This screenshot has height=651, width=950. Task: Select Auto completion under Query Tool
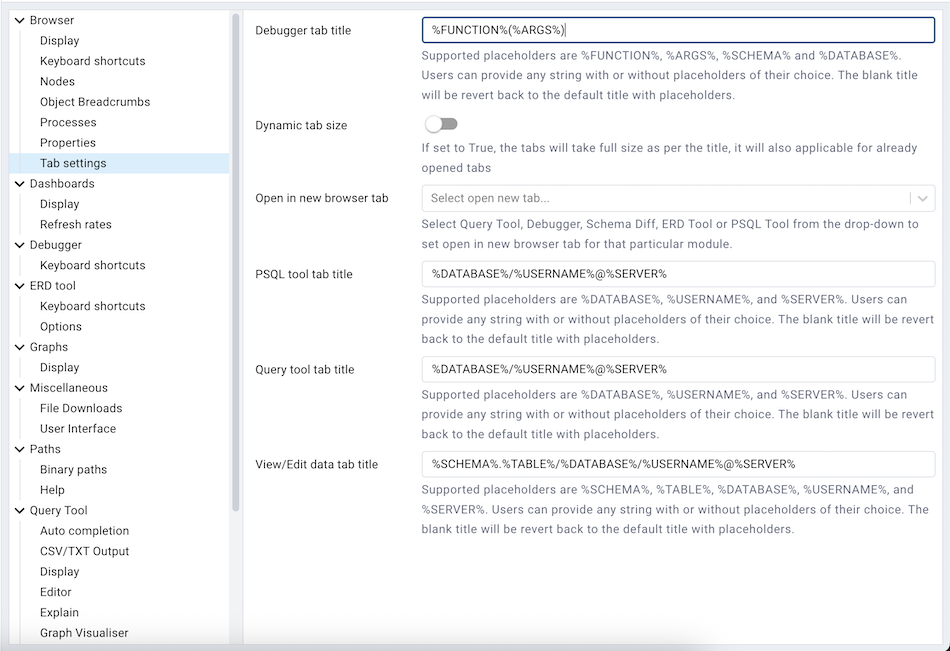(x=84, y=530)
